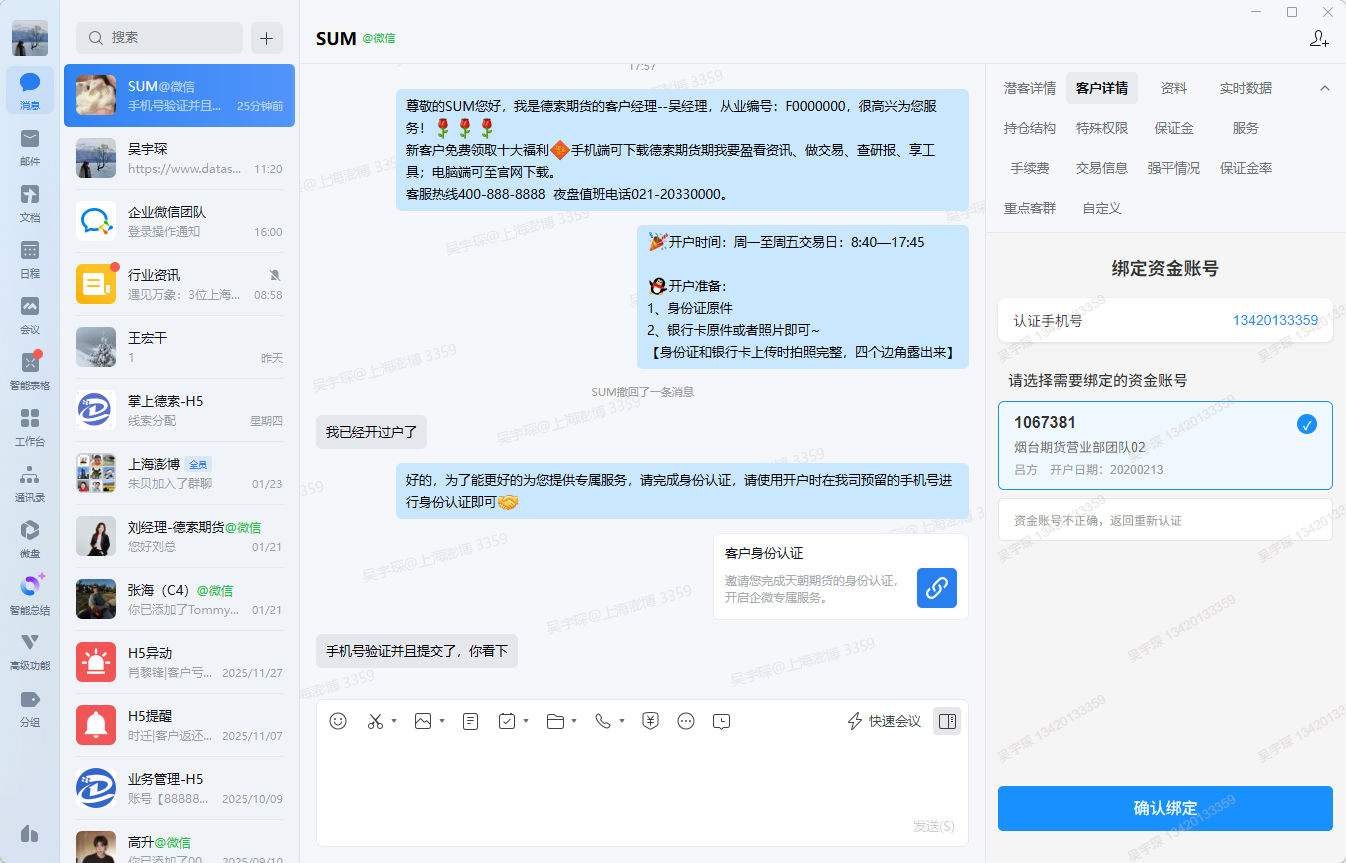Click the folder icon in chat toolbar
This screenshot has width=1346, height=863.
pos(555,721)
